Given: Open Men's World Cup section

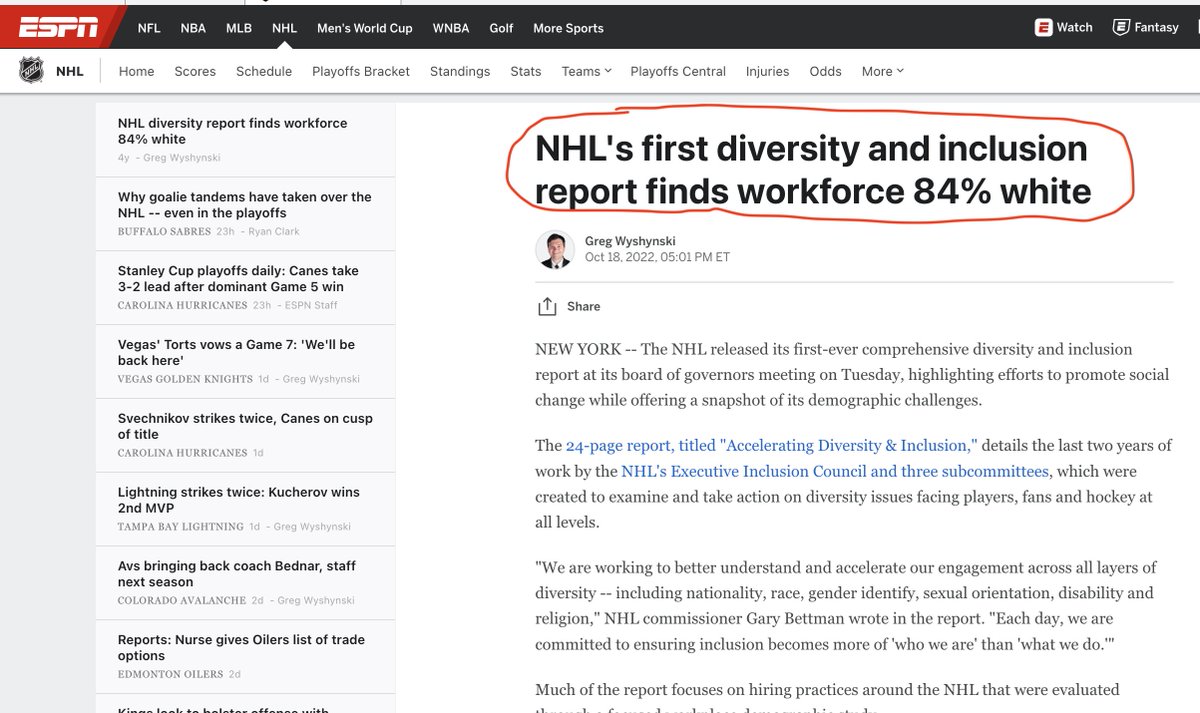Looking at the screenshot, I should (x=365, y=28).
